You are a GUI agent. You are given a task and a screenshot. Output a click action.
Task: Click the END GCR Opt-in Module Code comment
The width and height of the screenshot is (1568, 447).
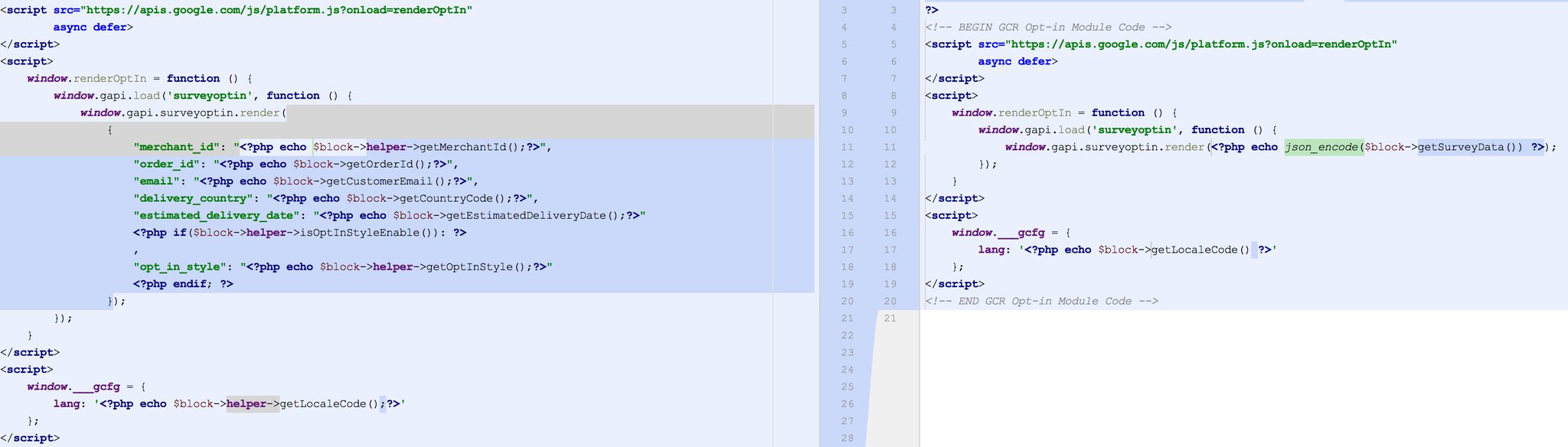click(x=1041, y=301)
